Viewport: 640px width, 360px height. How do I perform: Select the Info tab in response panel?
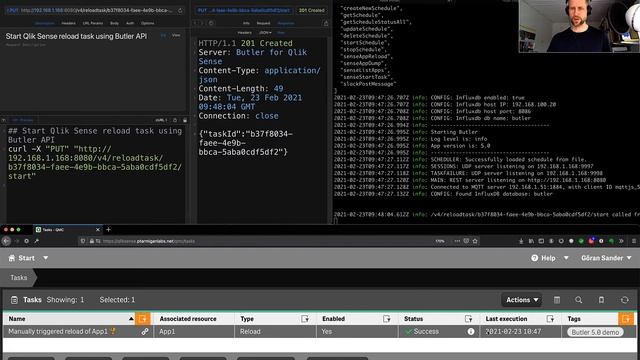(246, 23)
